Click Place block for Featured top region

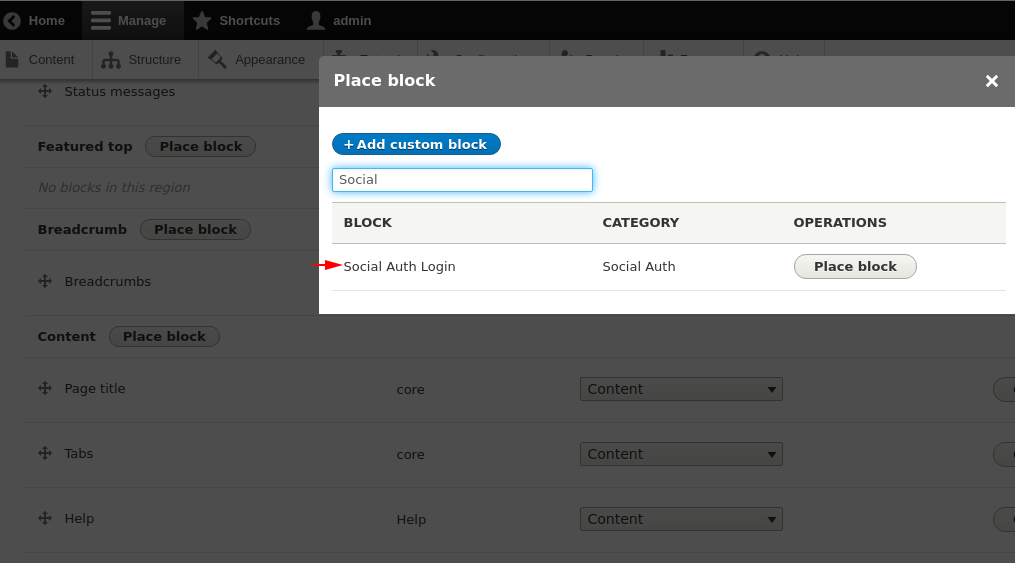coord(201,147)
